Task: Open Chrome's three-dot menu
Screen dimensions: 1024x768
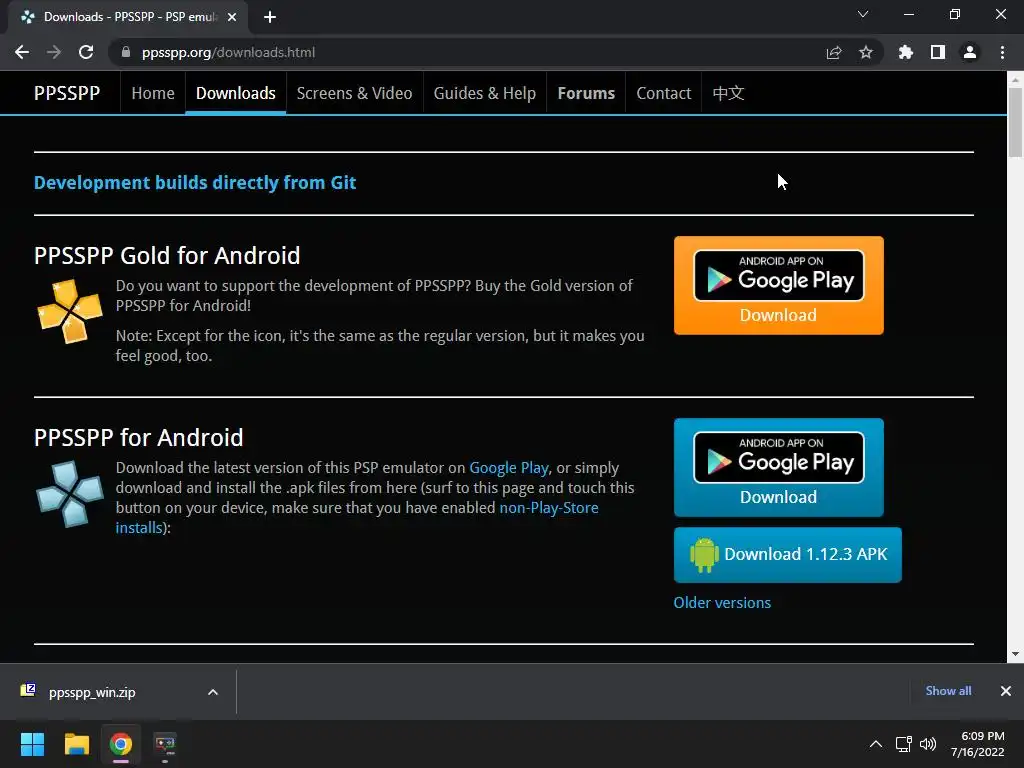Action: pyautogui.click(x=1002, y=52)
